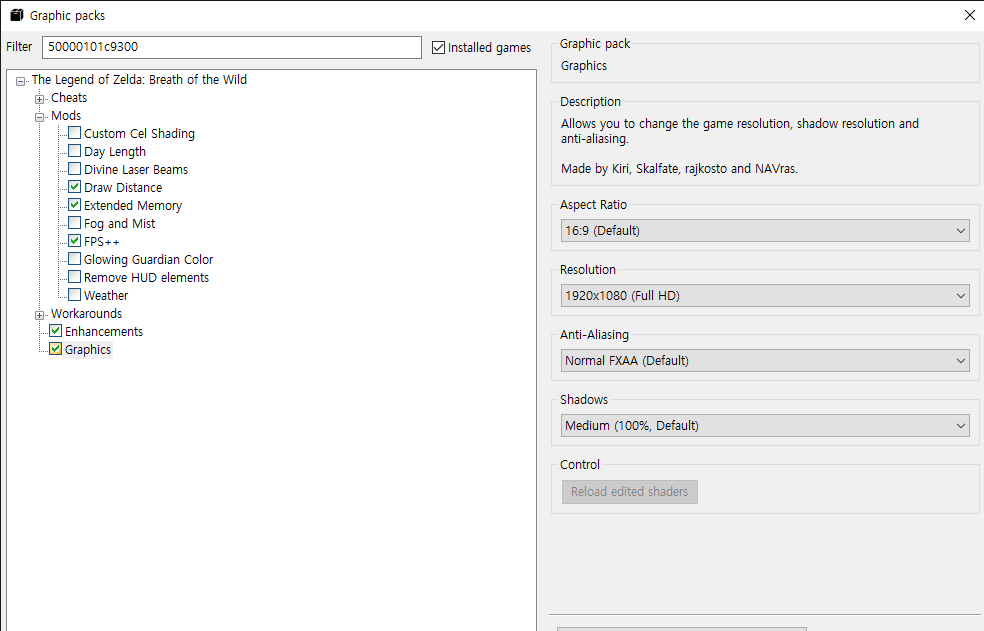Collapse the Mods tree node
Viewport: 984px width, 631px height.
tap(40, 117)
